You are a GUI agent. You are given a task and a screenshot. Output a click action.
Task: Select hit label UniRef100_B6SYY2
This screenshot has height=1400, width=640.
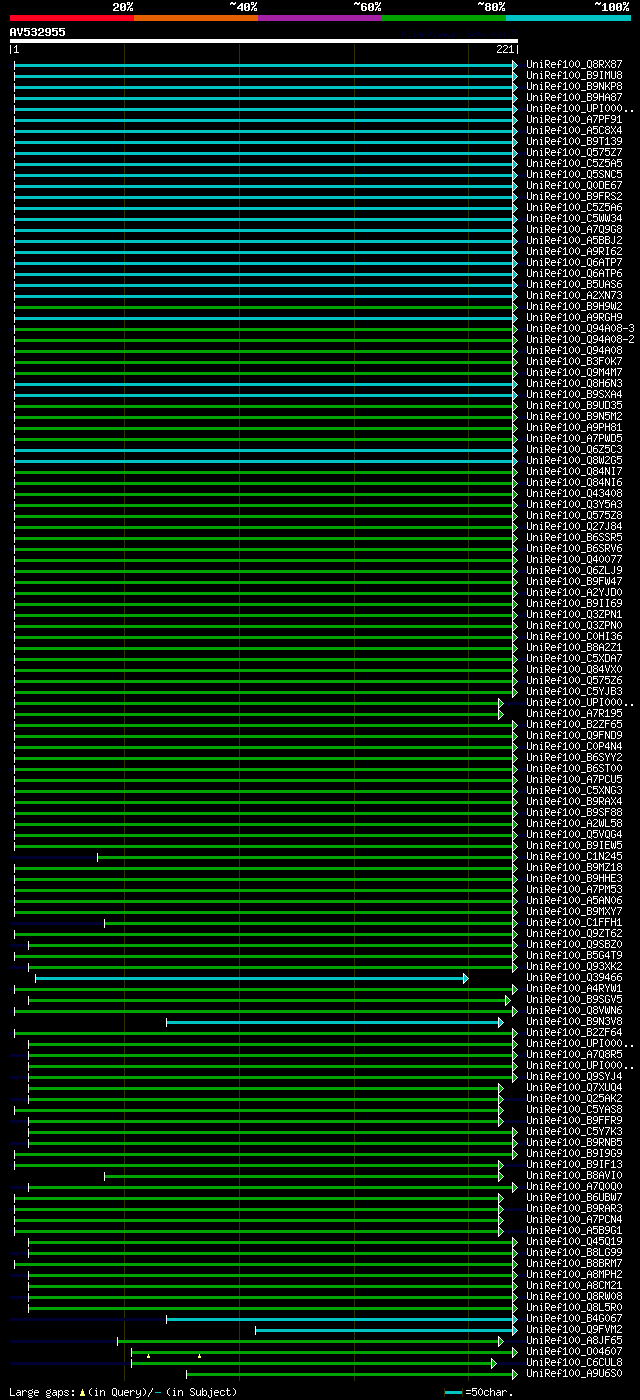pos(574,757)
